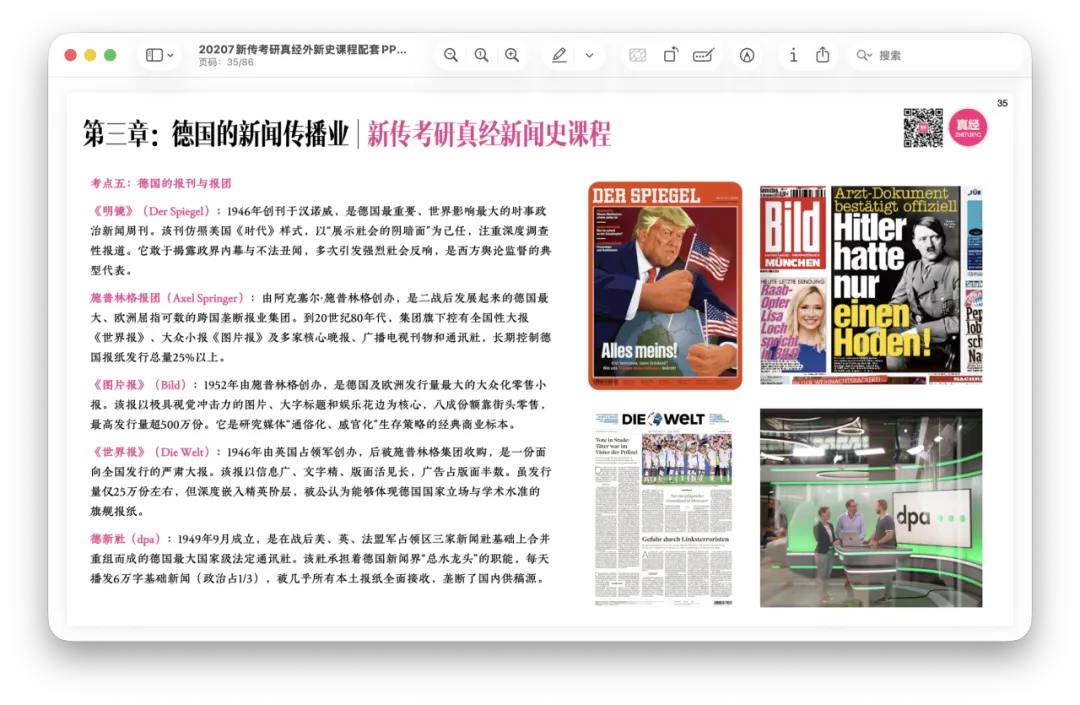Click the Der Spiegel magazine cover image
The image size is (1080, 705).
pyautogui.click(x=665, y=286)
